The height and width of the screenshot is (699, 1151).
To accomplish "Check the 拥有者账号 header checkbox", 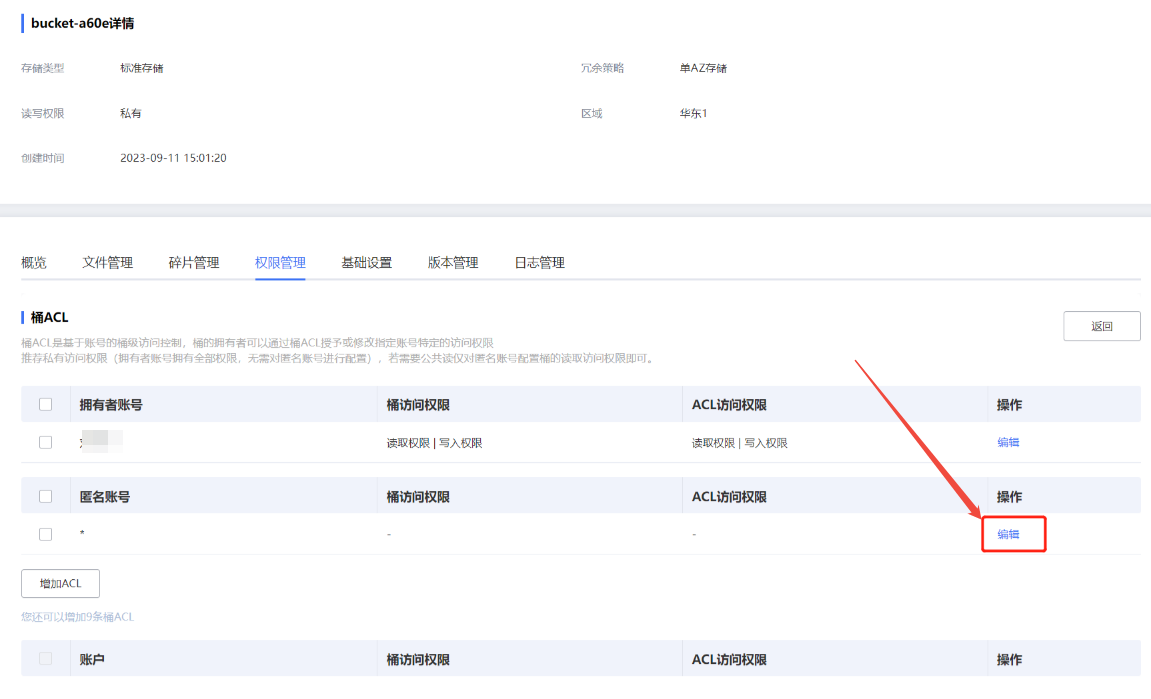I will tap(45, 405).
